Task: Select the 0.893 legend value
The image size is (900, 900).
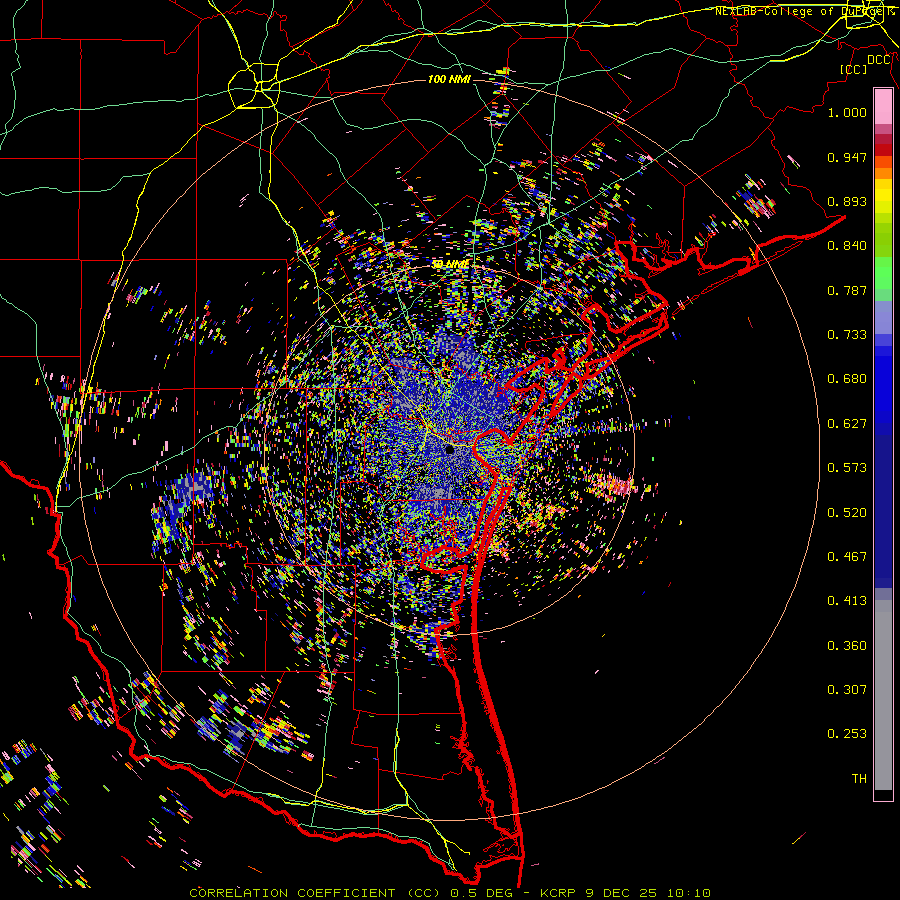Action: [x=847, y=201]
